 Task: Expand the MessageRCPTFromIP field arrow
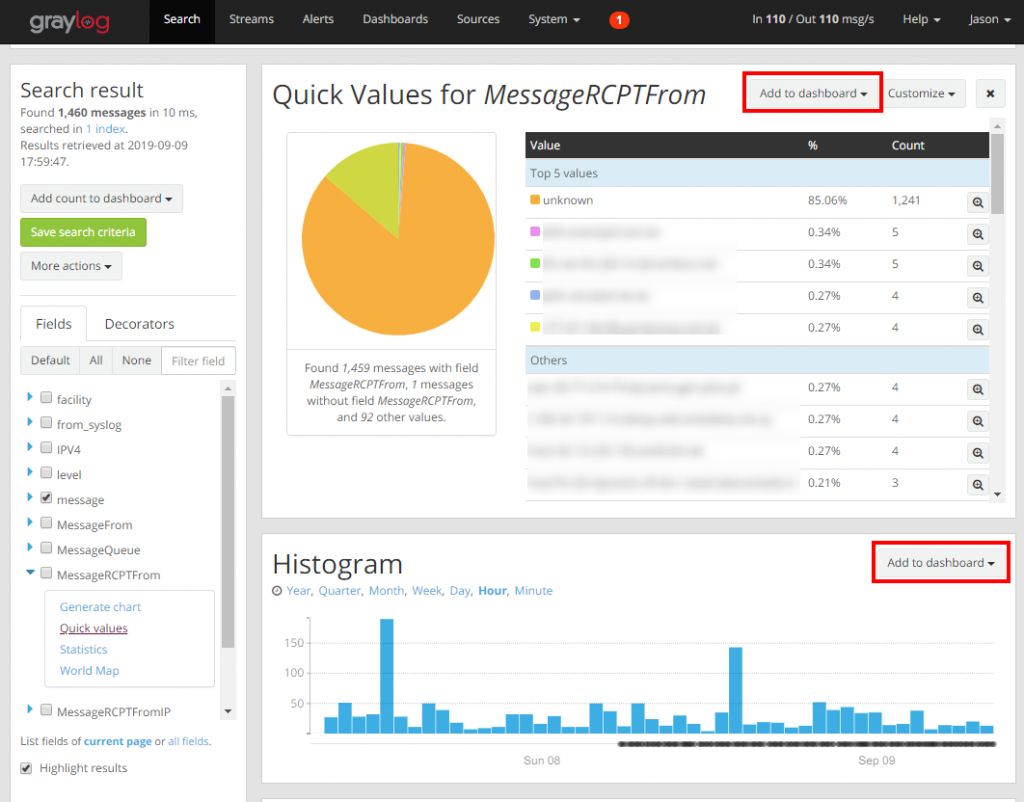(x=29, y=709)
